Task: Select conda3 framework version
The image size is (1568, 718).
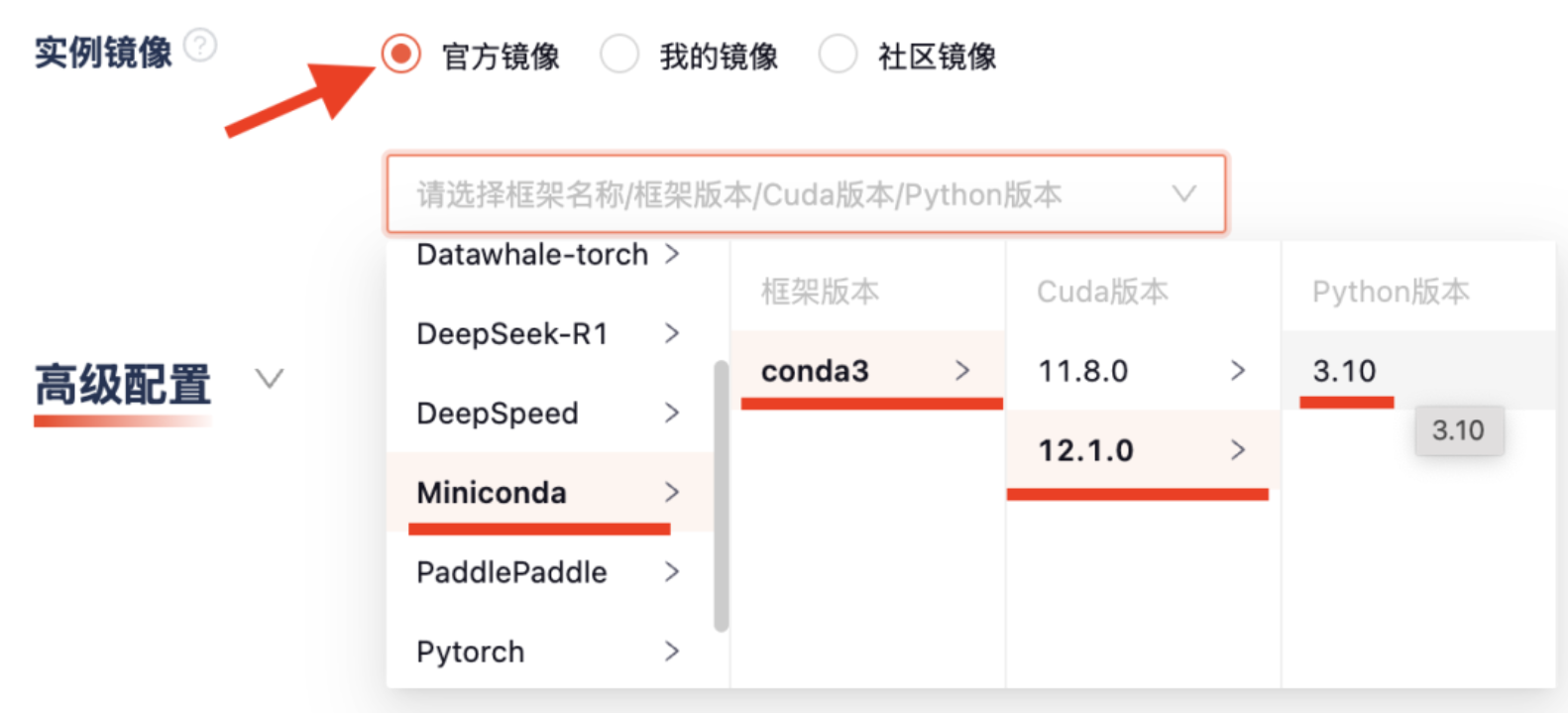Action: [815, 371]
